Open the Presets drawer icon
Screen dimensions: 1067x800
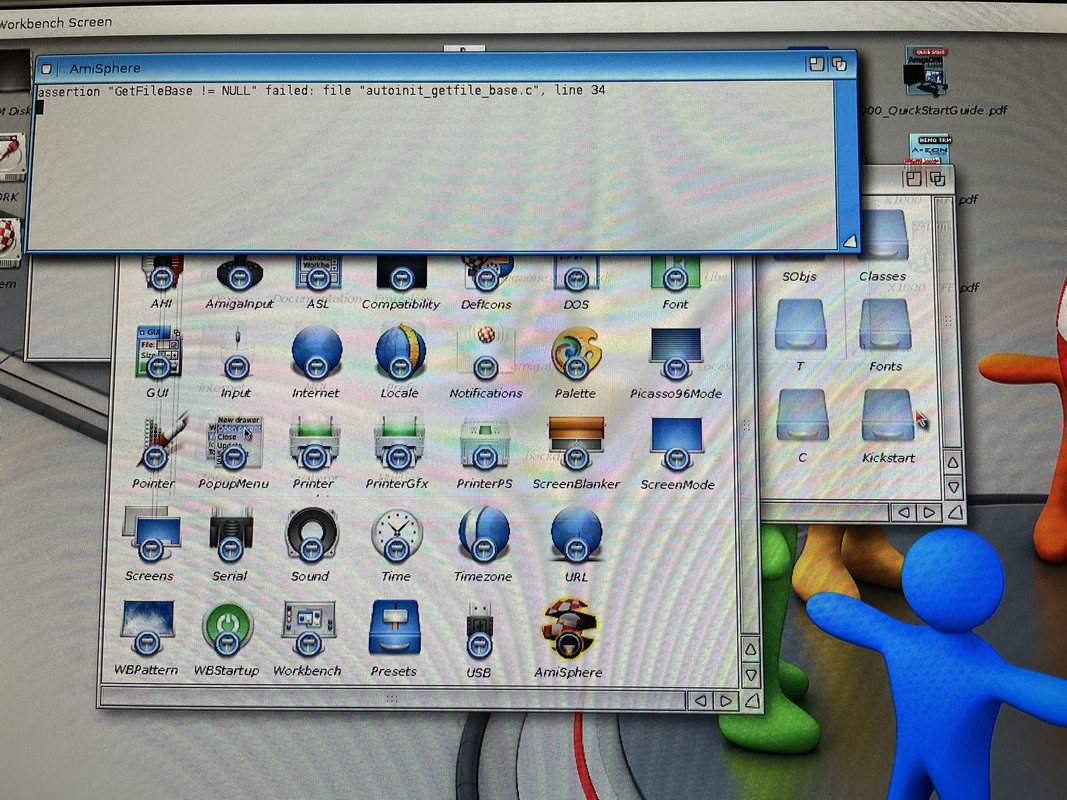coord(394,629)
